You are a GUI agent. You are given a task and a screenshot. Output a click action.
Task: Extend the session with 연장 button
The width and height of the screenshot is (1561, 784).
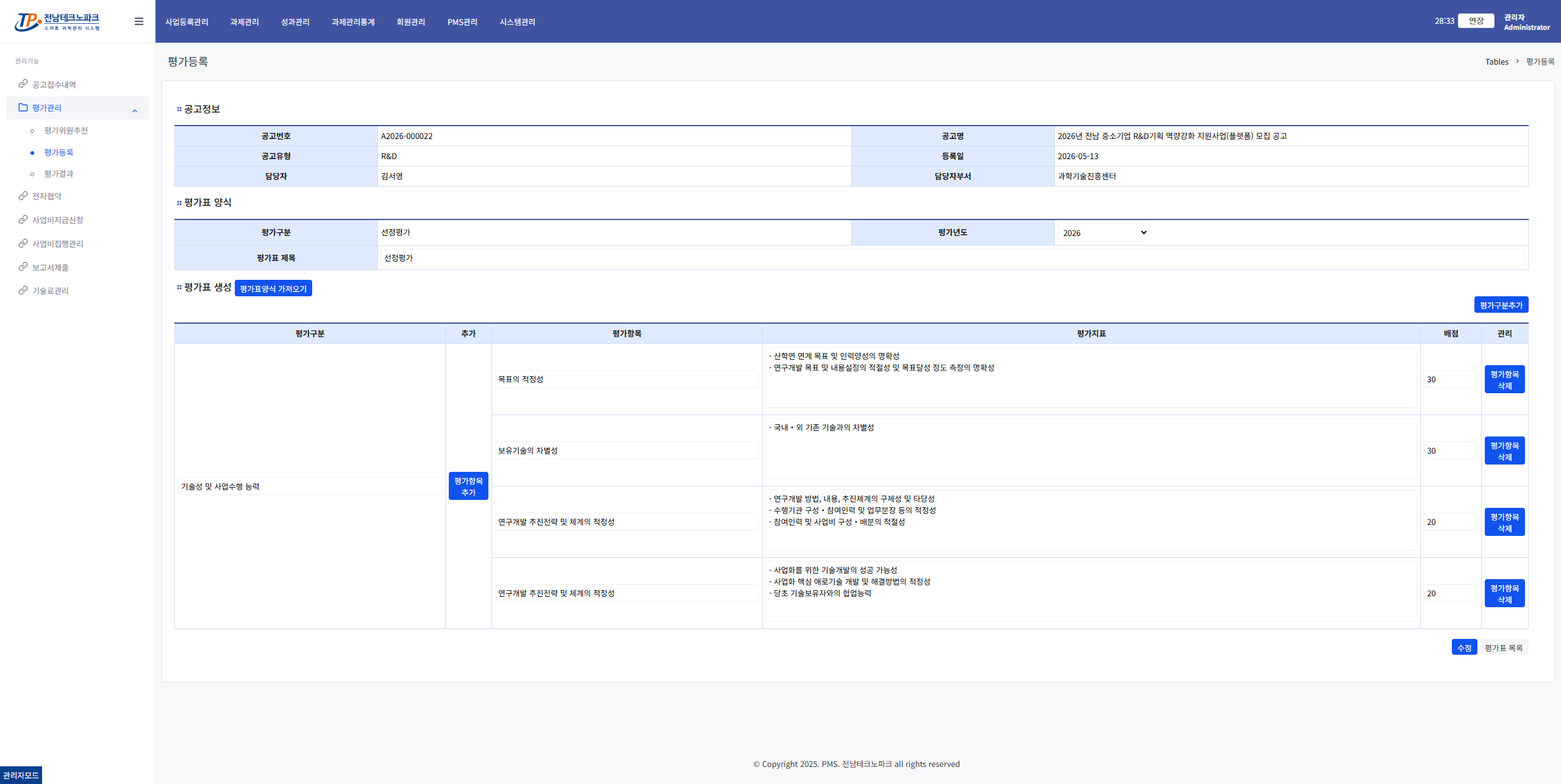tap(1476, 21)
